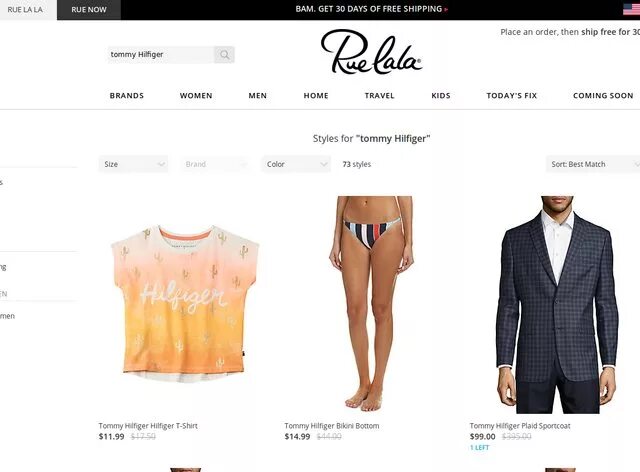Open the striped bikini bottom image

tap(371, 304)
